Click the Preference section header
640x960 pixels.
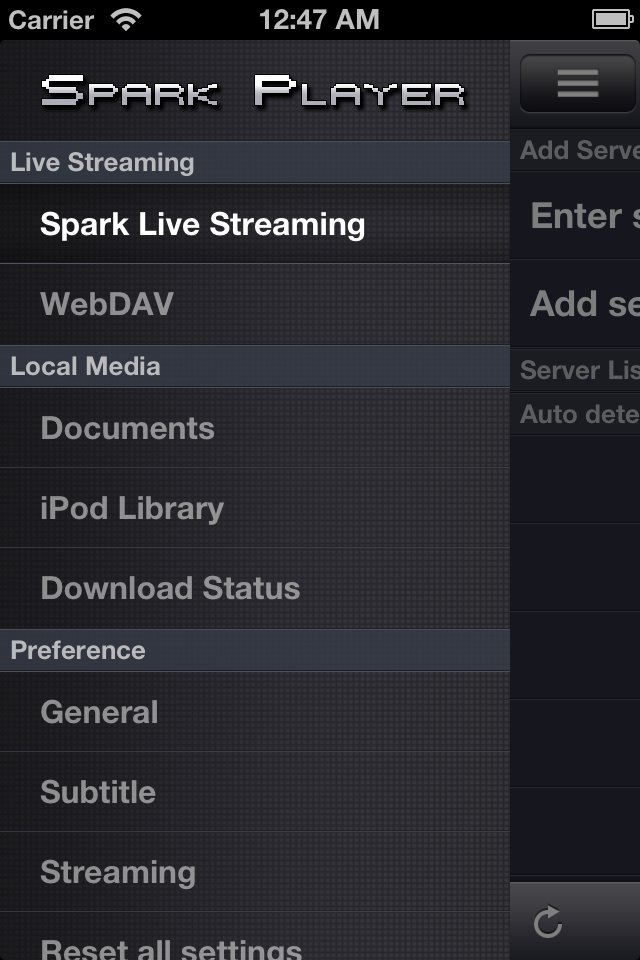pos(255,650)
